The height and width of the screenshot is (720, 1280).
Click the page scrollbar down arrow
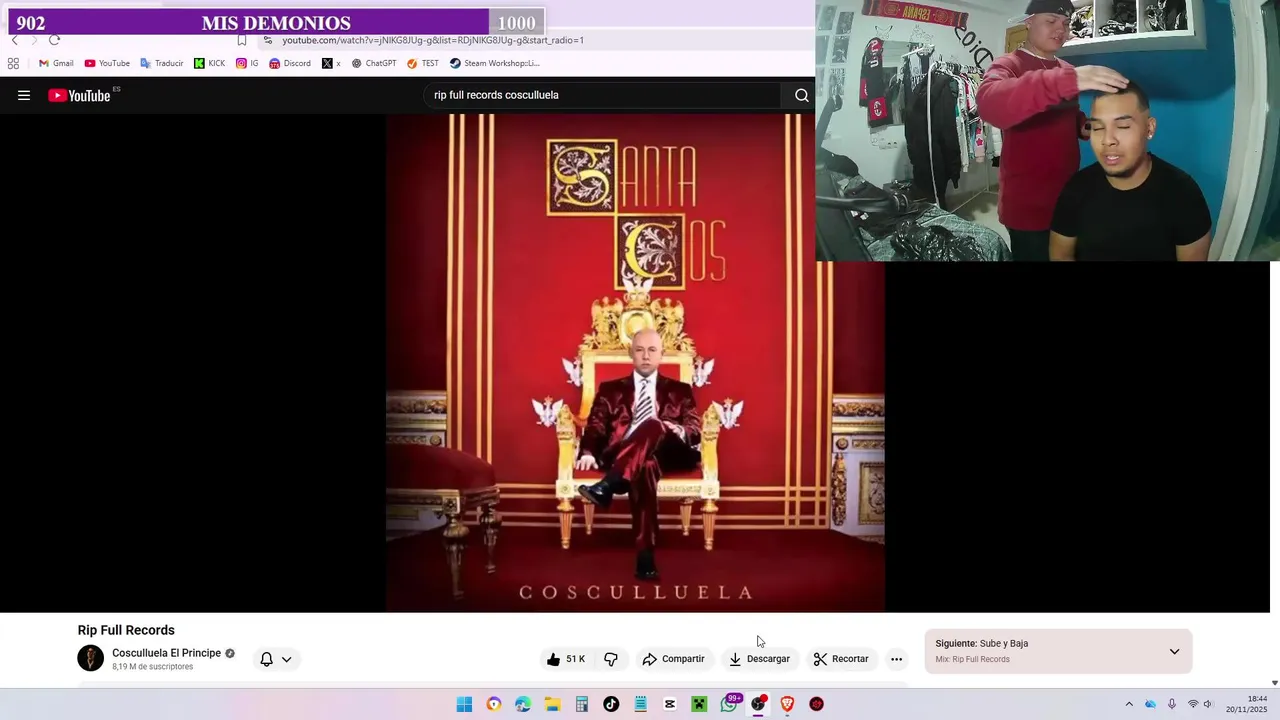1274,683
